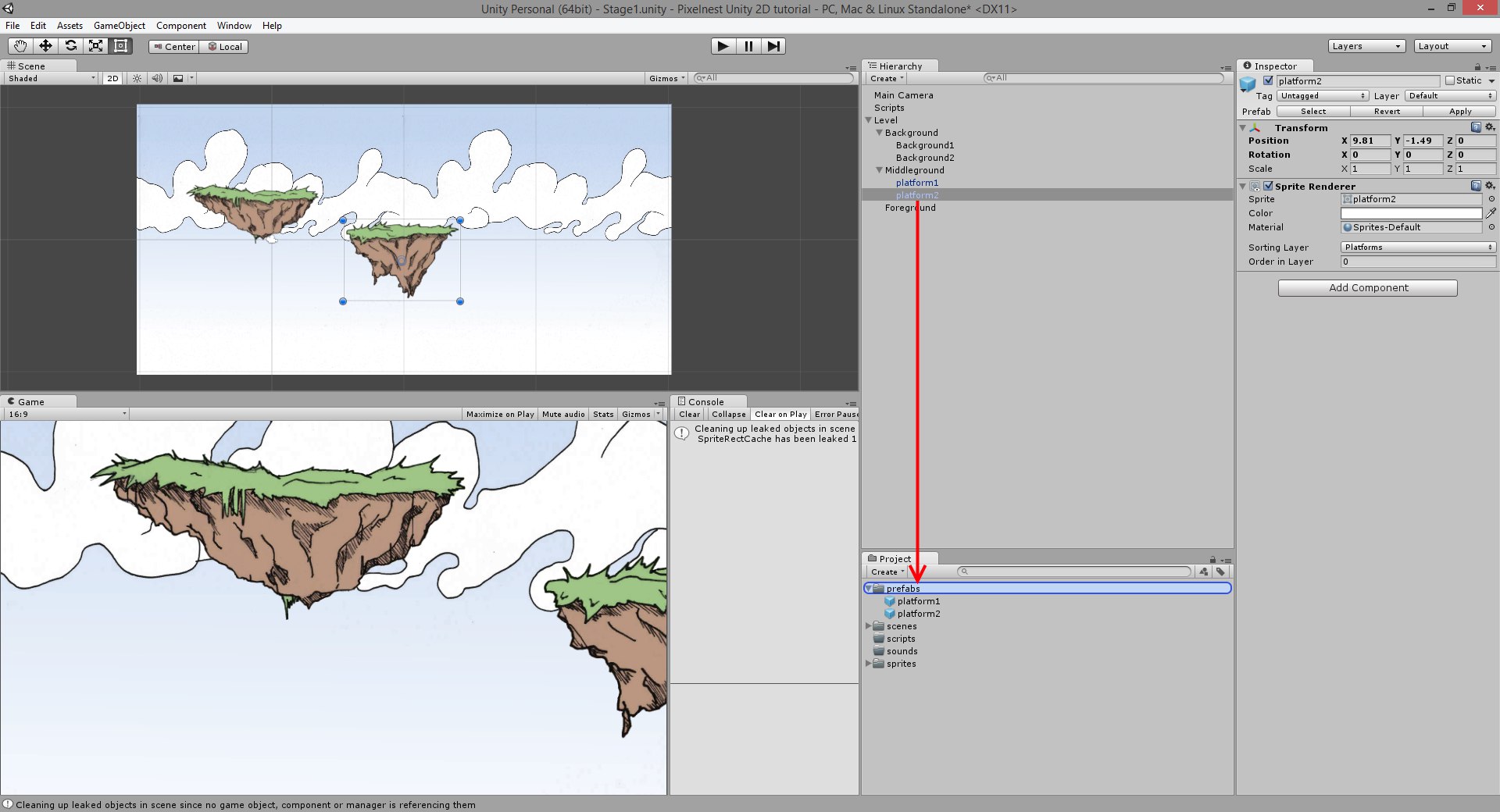This screenshot has width=1500, height=812.
Task: Disable the Sprite Renderer component checkbox
Action: point(1268,186)
